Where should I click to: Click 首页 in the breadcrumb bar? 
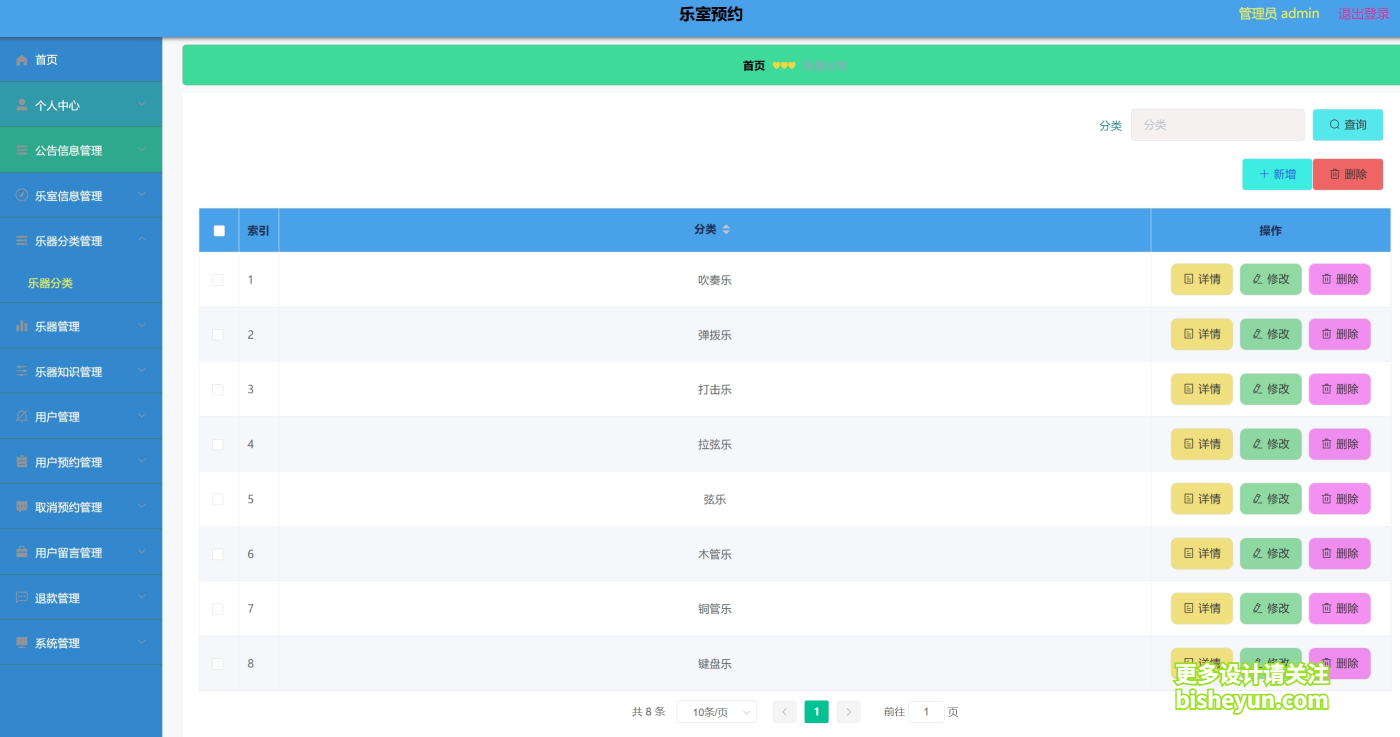click(x=754, y=66)
